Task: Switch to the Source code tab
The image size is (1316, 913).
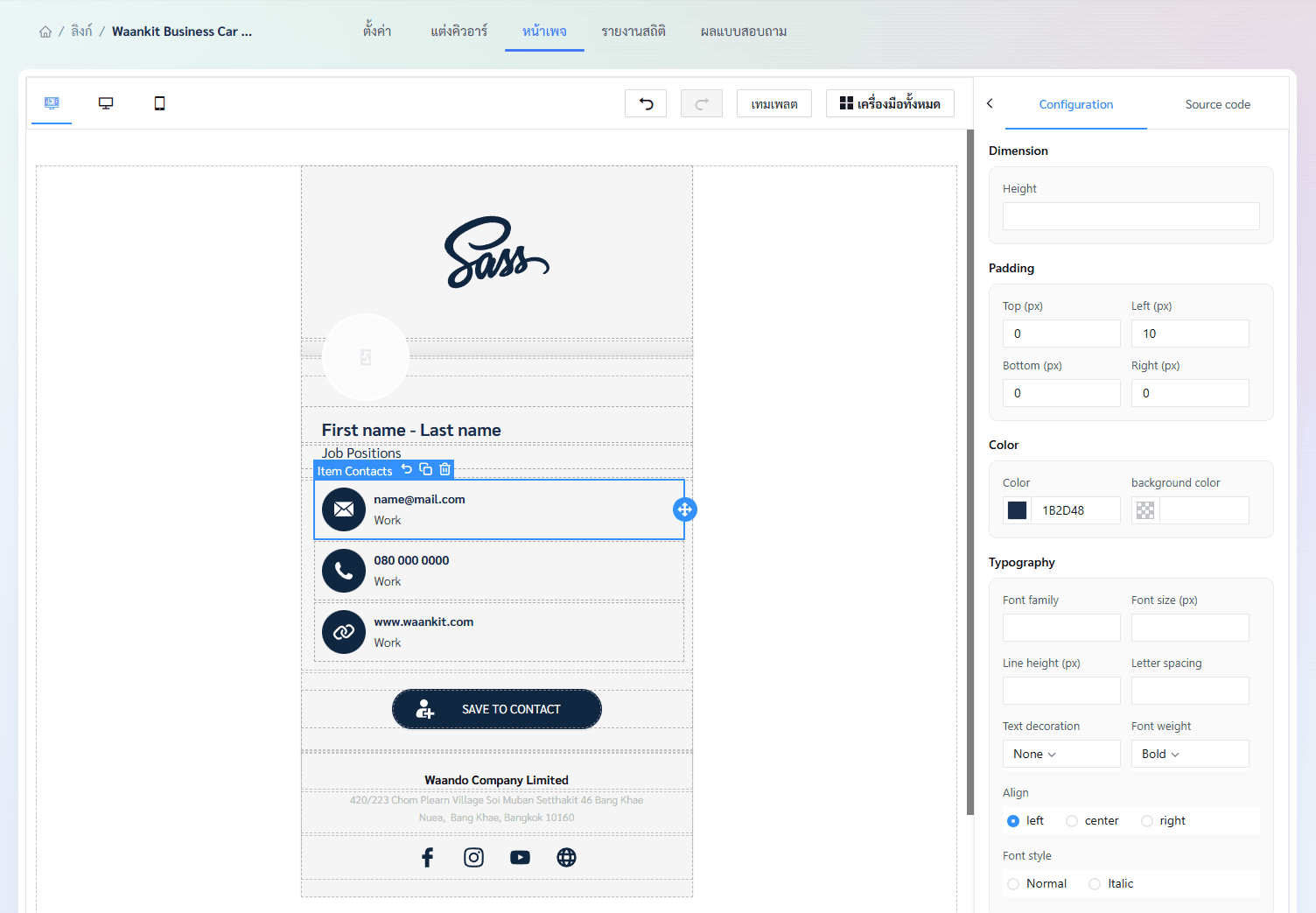Action: [1218, 104]
